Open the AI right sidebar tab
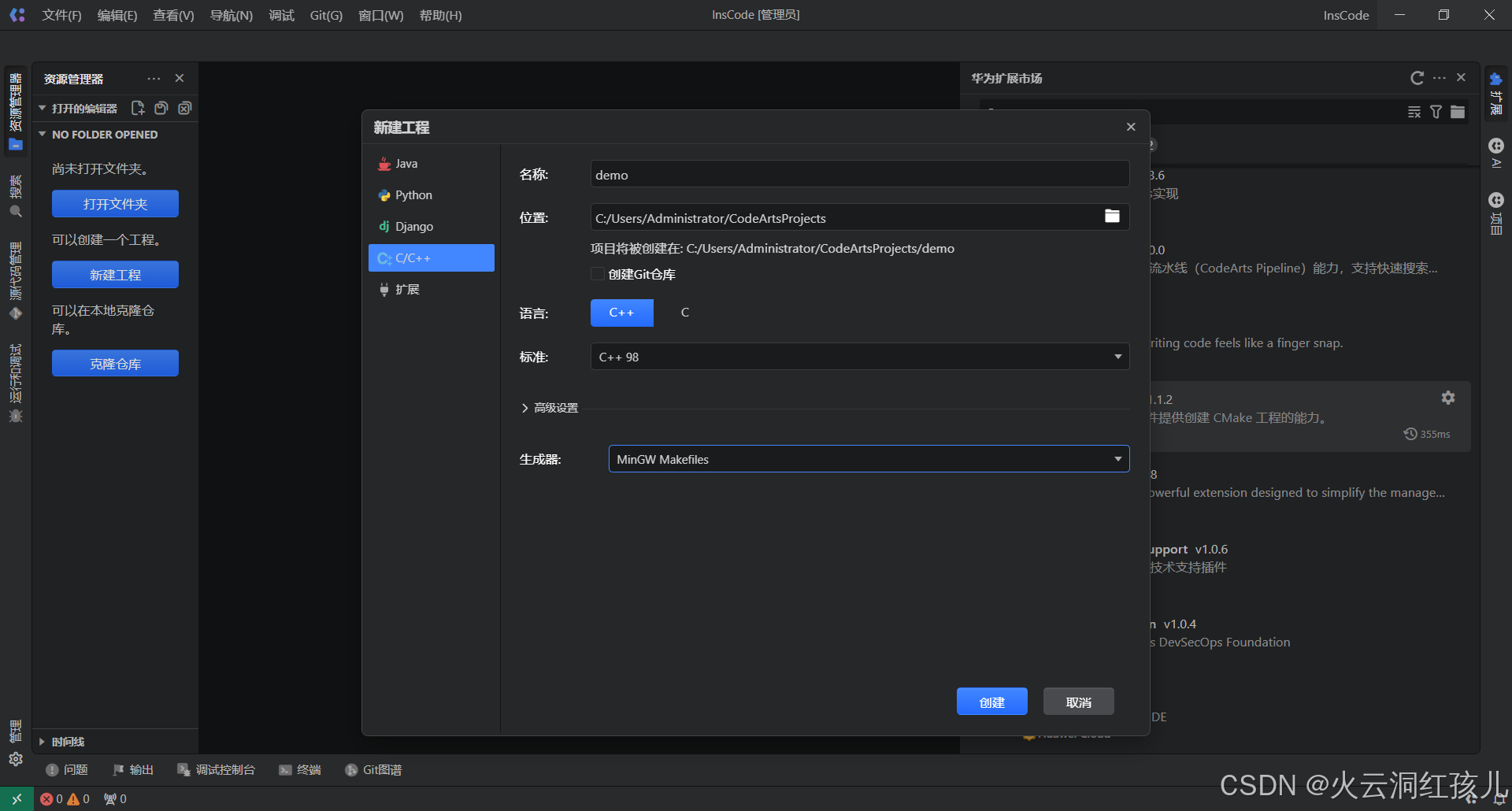The image size is (1512, 811). click(1496, 154)
